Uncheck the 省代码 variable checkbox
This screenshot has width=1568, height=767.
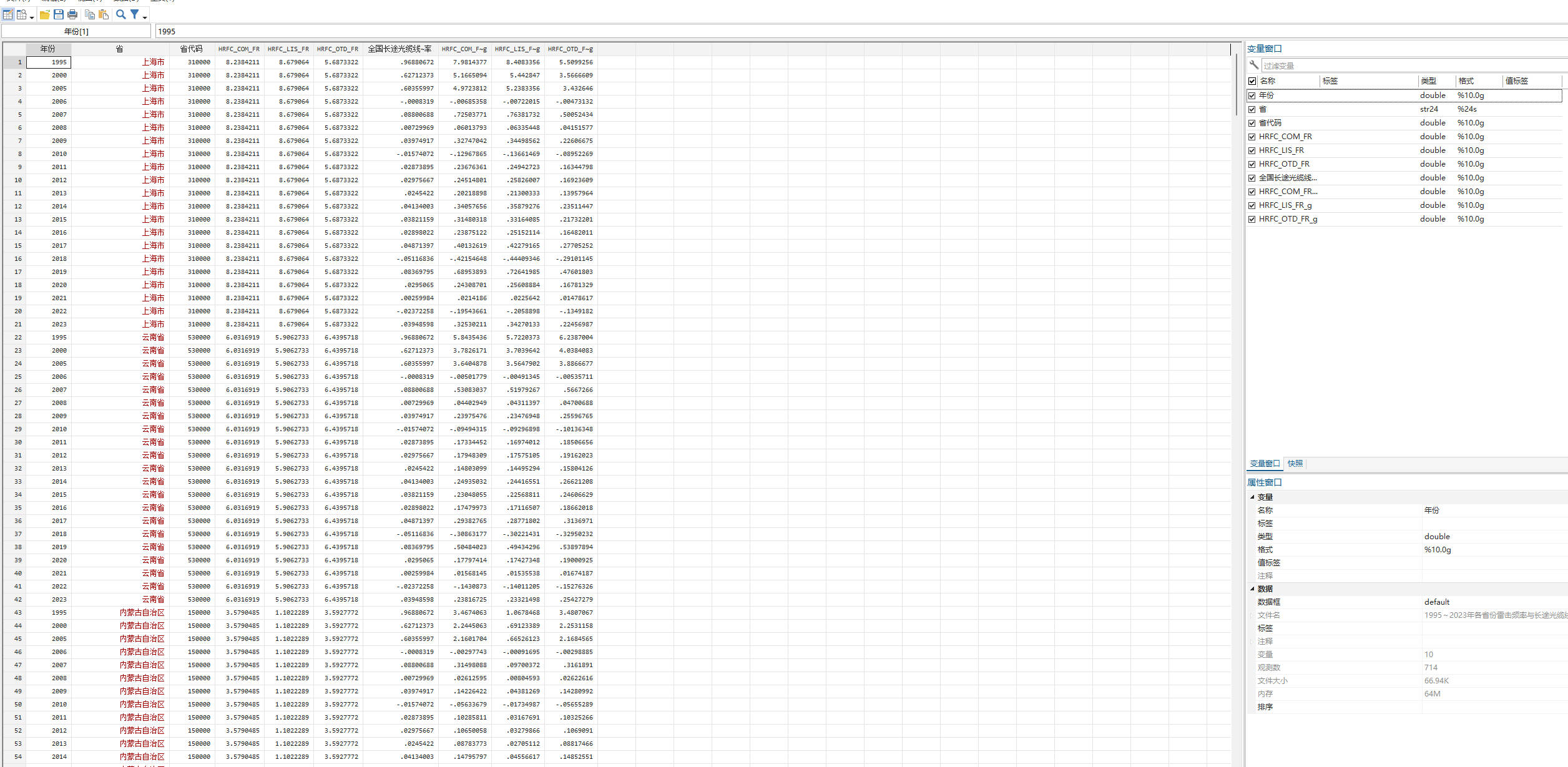point(1252,123)
